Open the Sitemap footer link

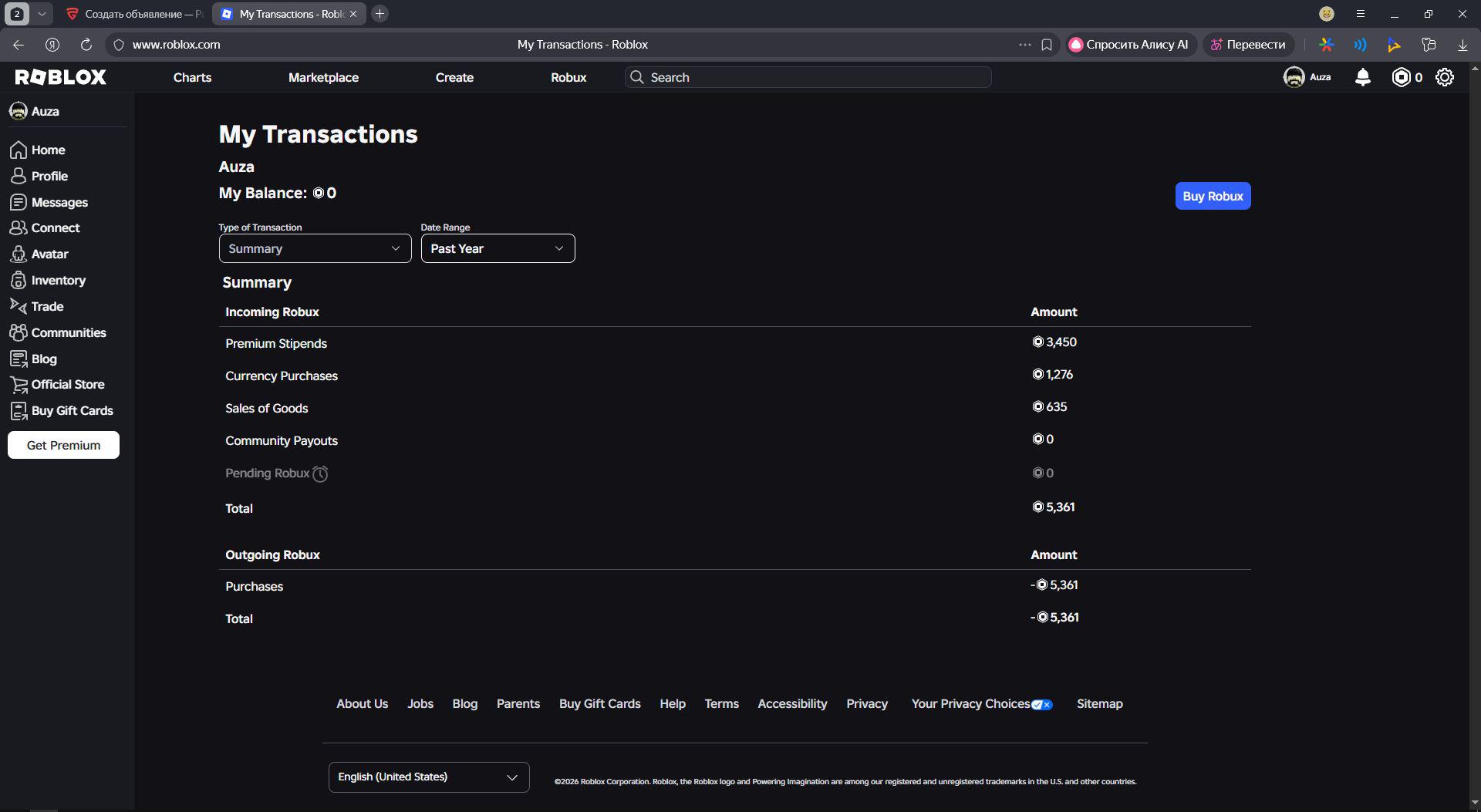(x=1100, y=704)
